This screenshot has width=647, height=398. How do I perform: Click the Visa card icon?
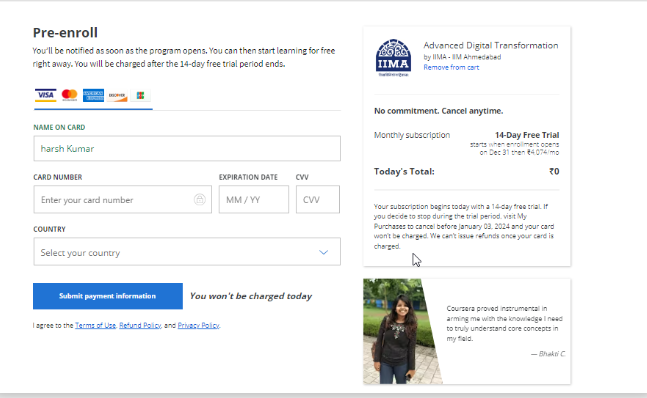[45, 95]
